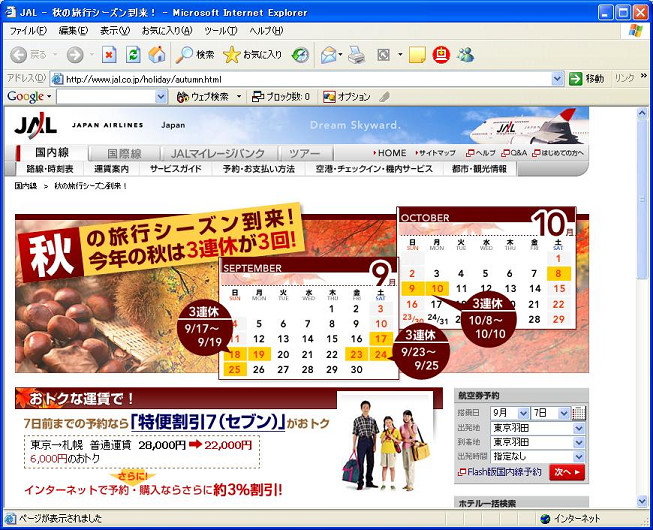Image resolution: width=653 pixels, height=530 pixels.
Task: Open the View (表示) menu
Action: click(115, 30)
